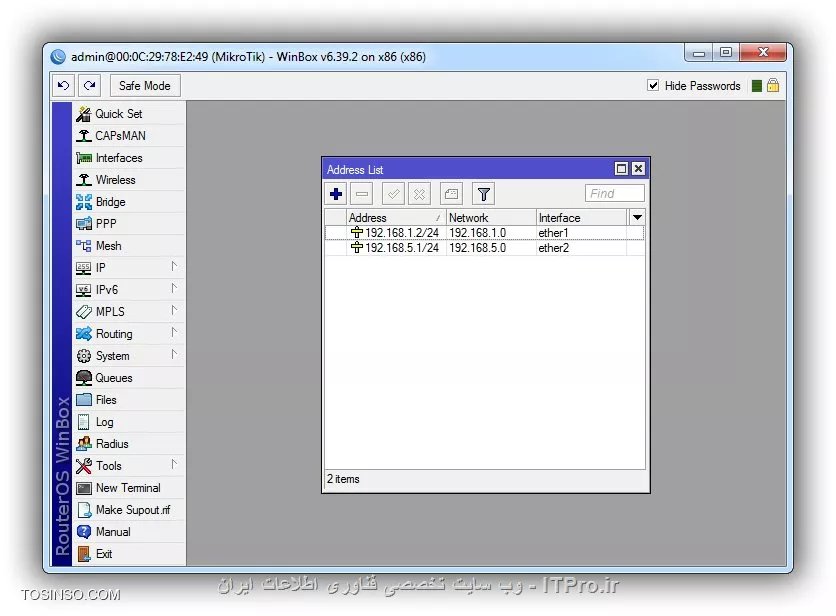Click the Filter funnel icon in Address List

[x=483, y=194]
